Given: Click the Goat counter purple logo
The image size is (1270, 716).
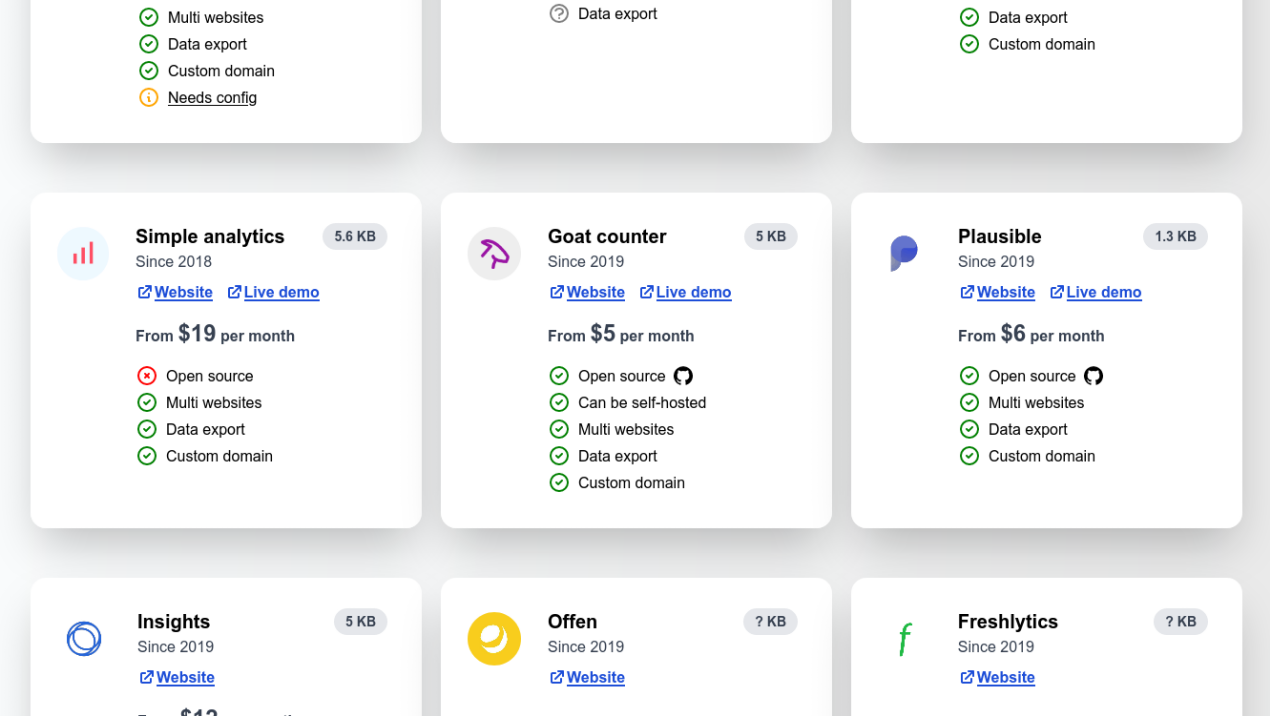Looking at the screenshot, I should click(494, 254).
